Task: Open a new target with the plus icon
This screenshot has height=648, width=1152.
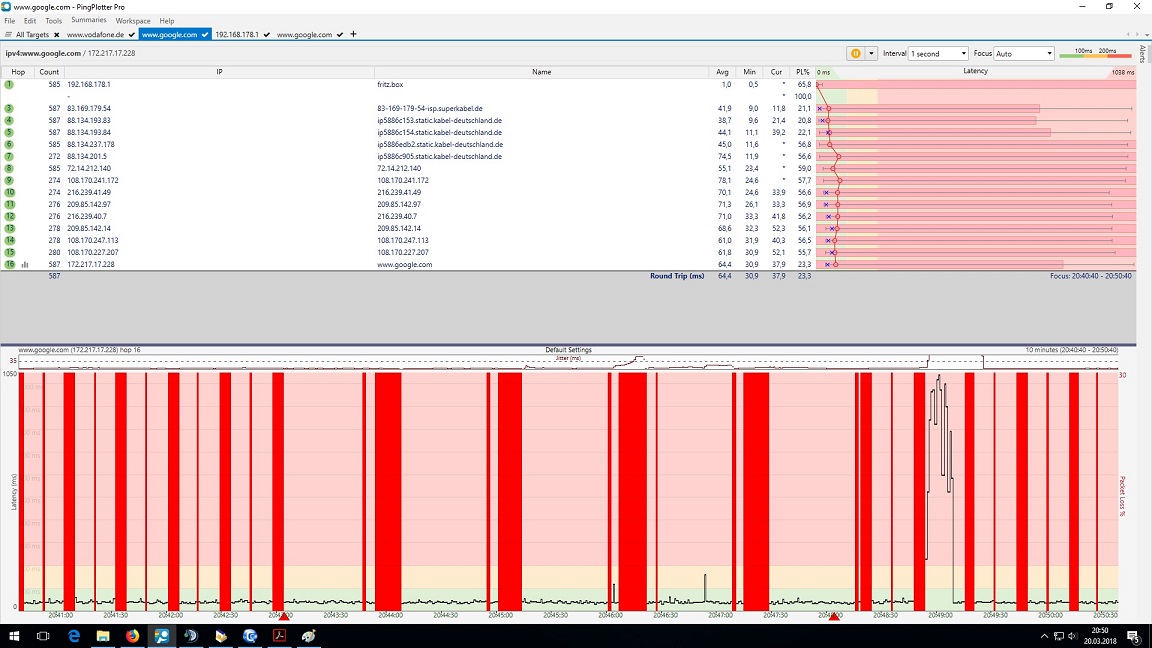Action: pyautogui.click(x=353, y=34)
